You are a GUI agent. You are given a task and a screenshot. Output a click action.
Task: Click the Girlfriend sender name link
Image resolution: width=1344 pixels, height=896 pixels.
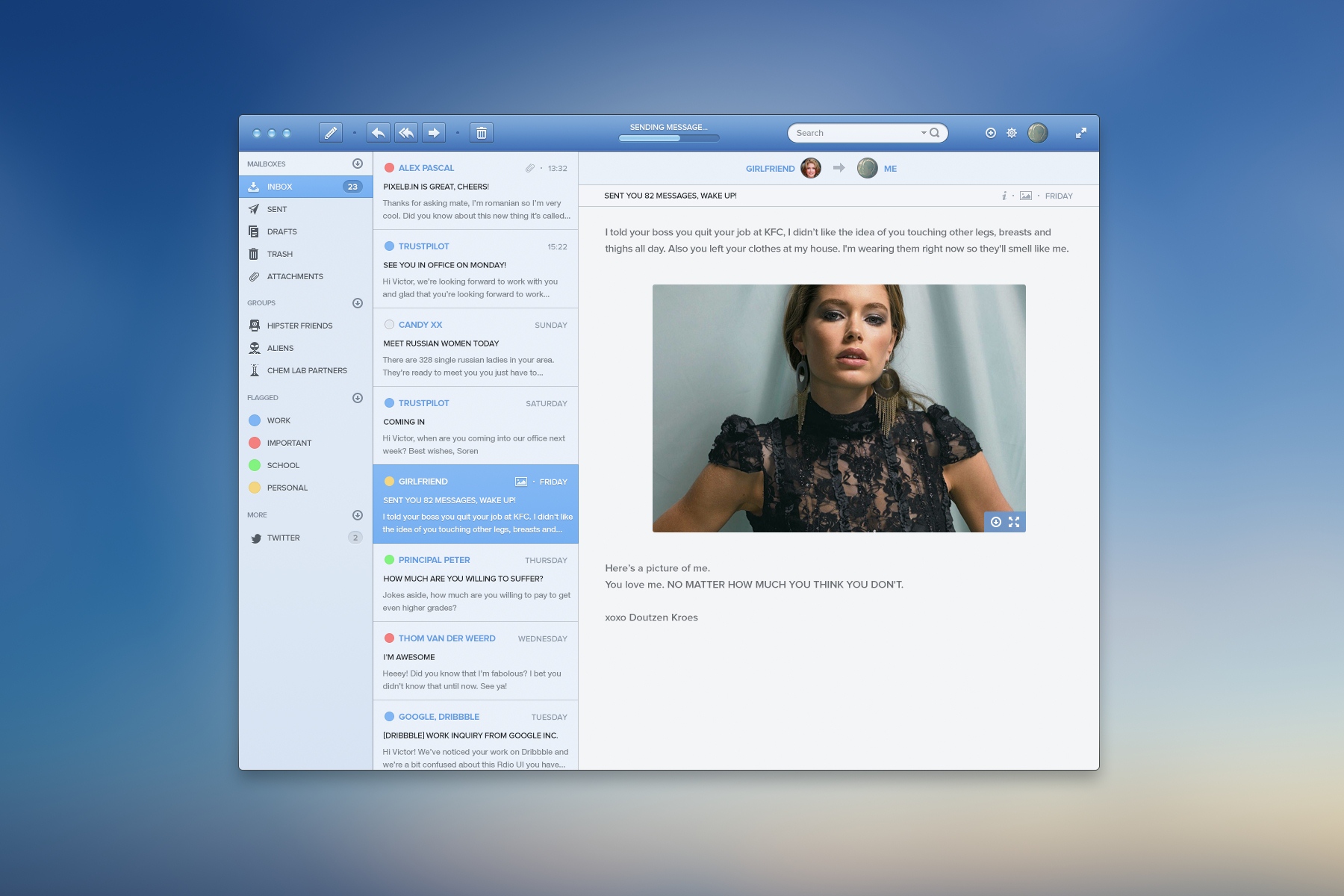[770, 169]
